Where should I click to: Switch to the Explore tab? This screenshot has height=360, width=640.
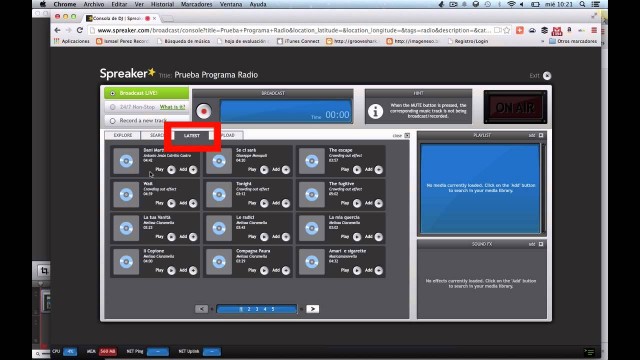pyautogui.click(x=122, y=136)
